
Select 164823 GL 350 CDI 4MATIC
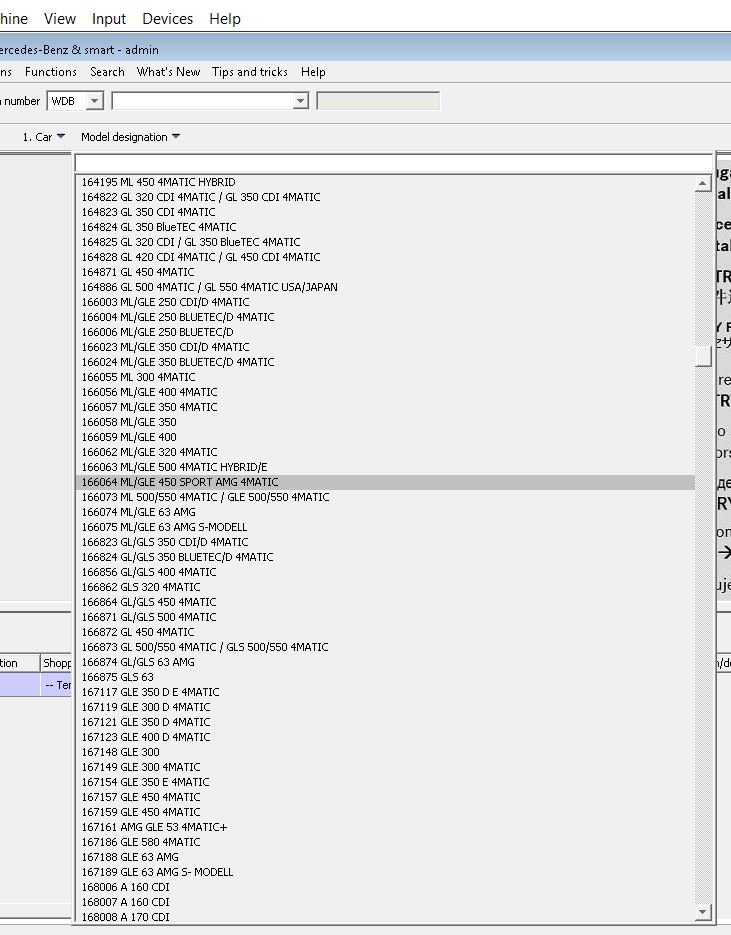click(x=385, y=212)
